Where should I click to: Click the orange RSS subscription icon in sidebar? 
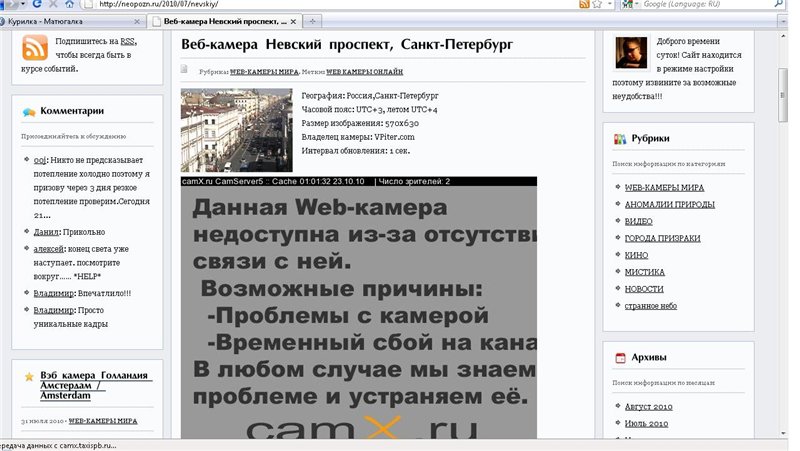click(x=35, y=47)
